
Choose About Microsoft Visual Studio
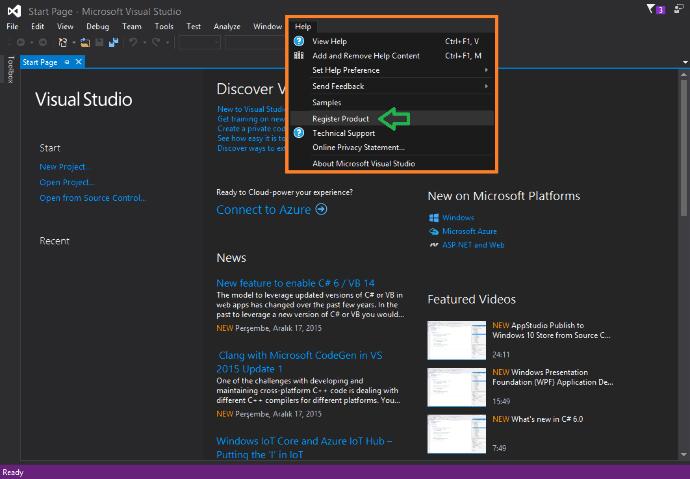(x=392, y=163)
